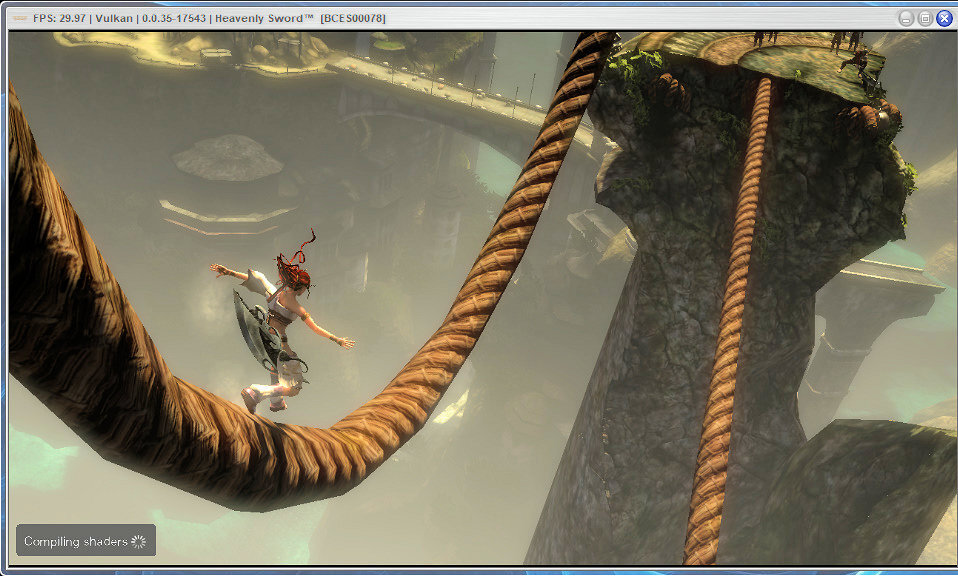Click the 0.0.36-17543 version number in the title
This screenshot has width=958, height=576.
point(174,18)
